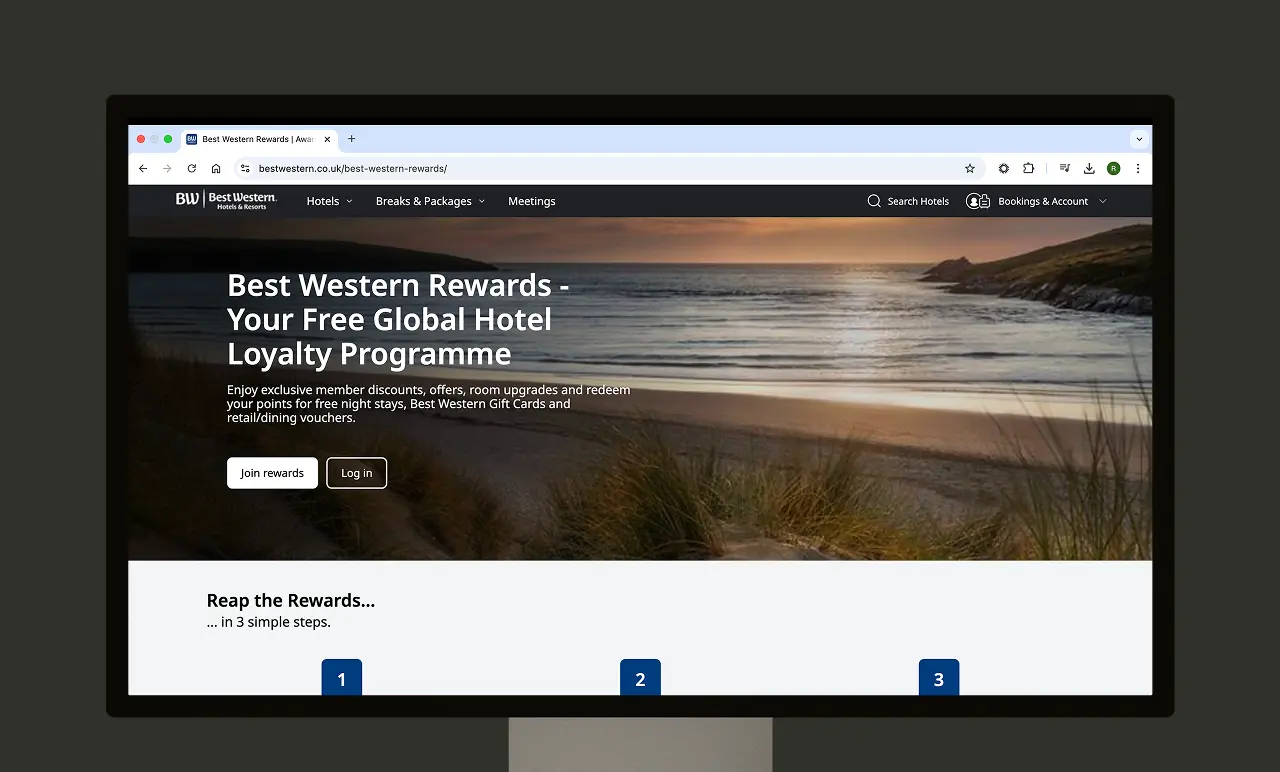Click the browser forward arrow

coord(167,169)
